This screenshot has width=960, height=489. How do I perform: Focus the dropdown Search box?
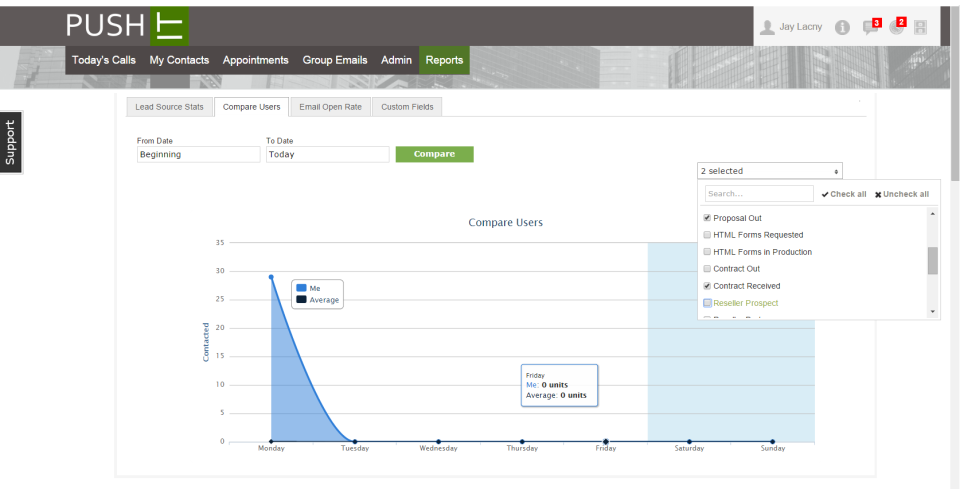click(x=759, y=193)
